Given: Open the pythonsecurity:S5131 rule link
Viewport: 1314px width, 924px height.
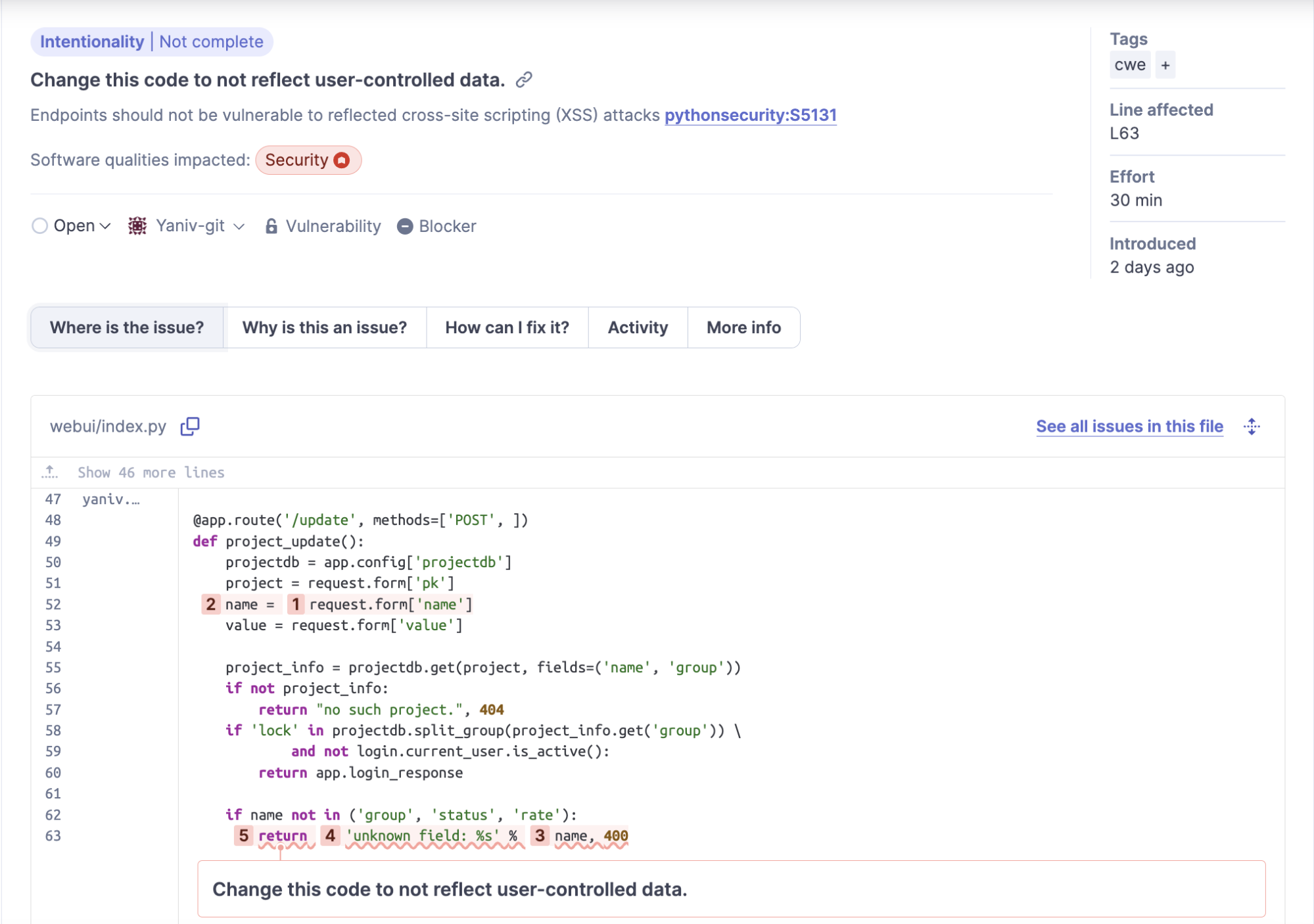Looking at the screenshot, I should tap(750, 115).
